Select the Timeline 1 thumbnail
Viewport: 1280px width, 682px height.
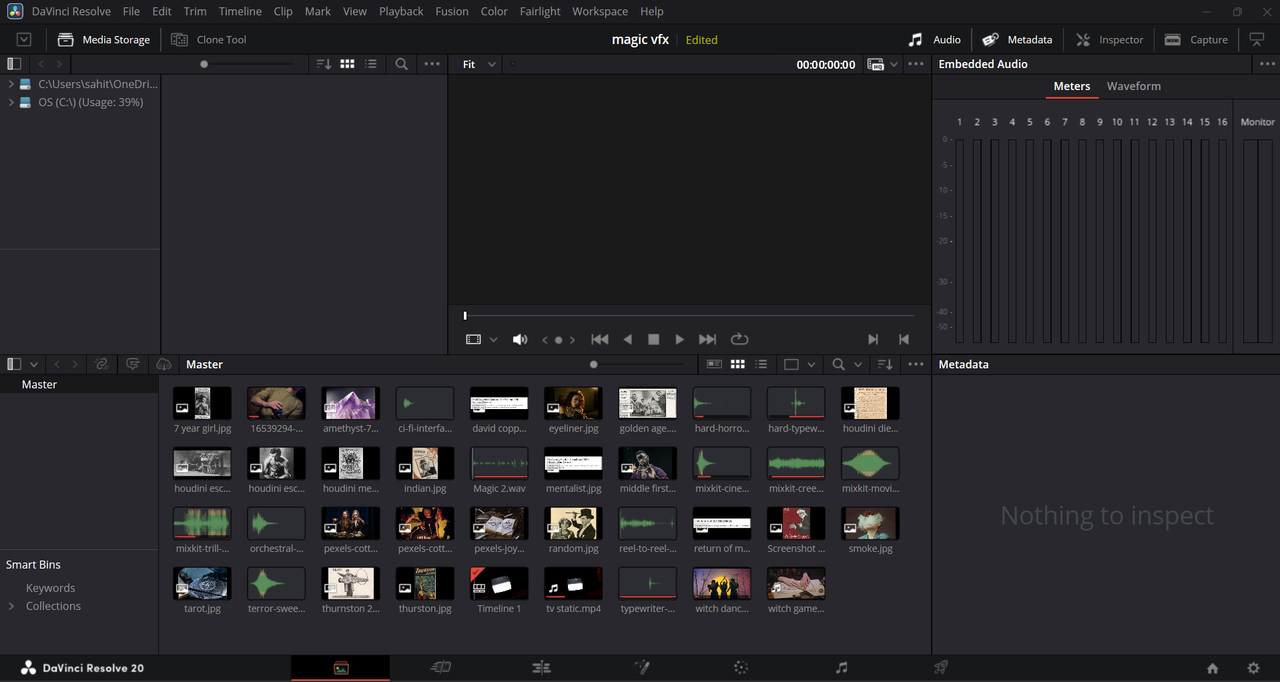[x=499, y=583]
